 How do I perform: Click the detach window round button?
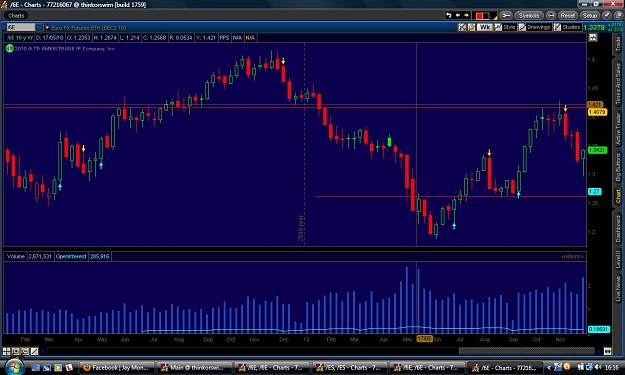click(x=618, y=16)
